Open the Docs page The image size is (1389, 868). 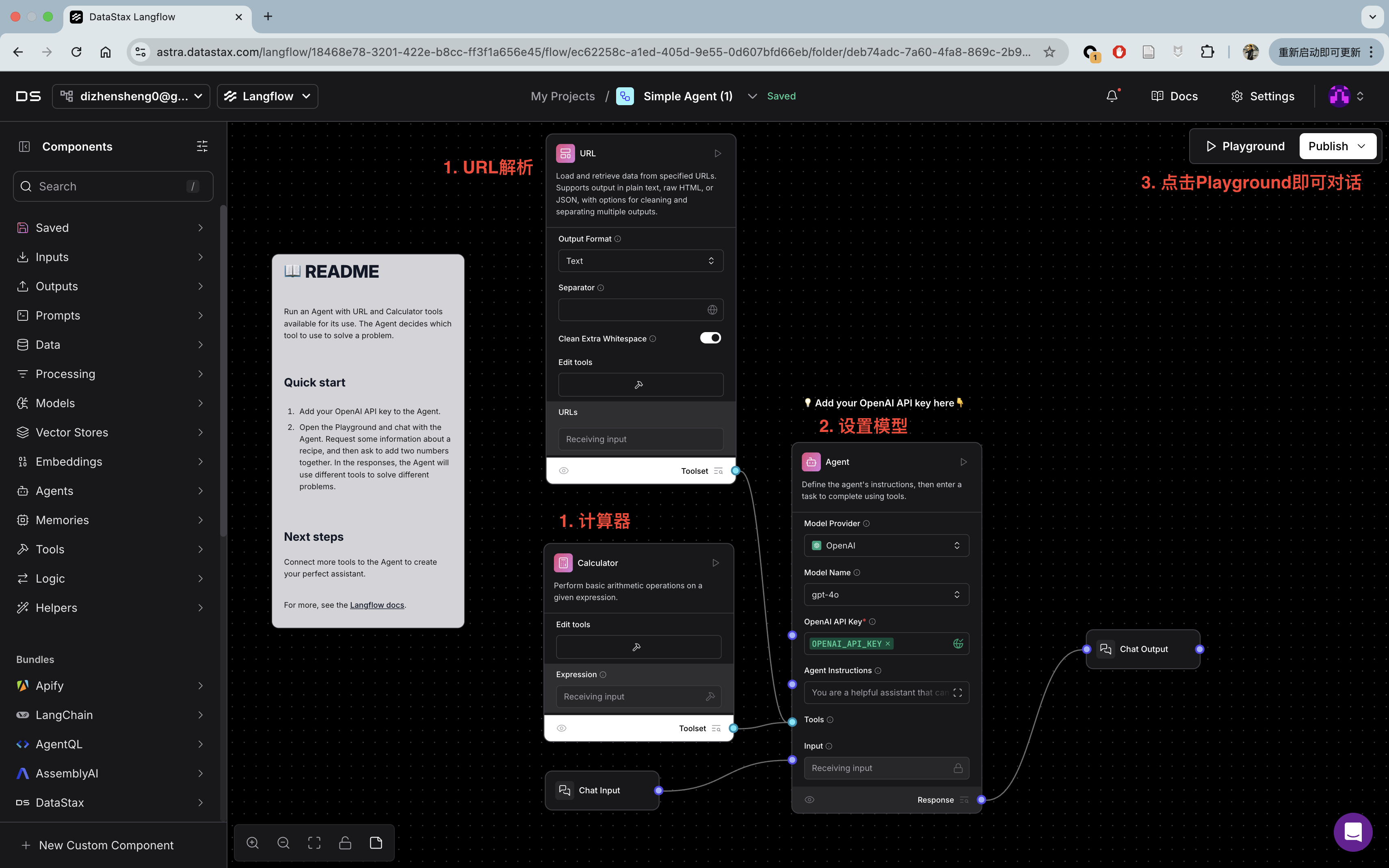(1174, 96)
